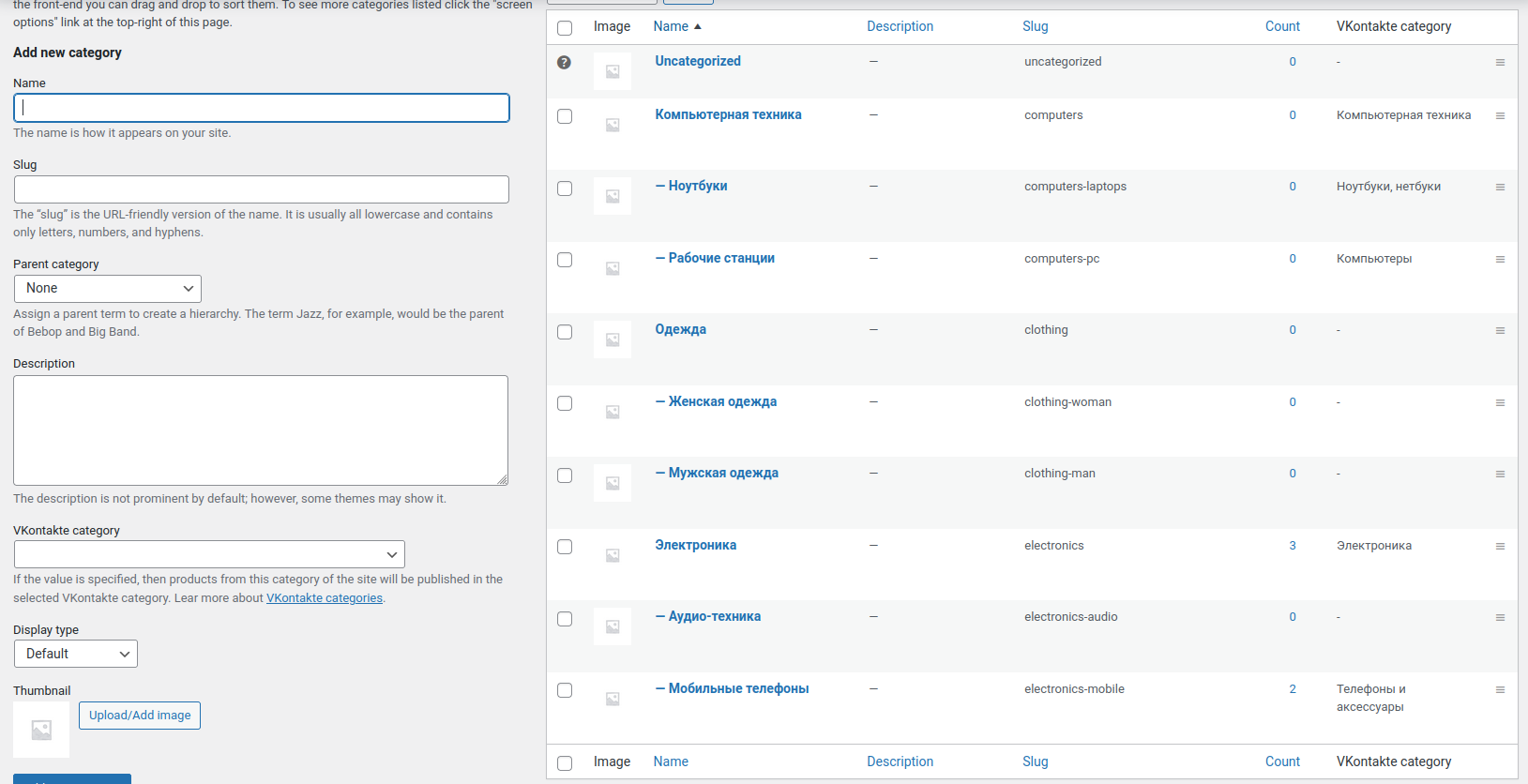This screenshot has height=784, width=1528.
Task: Sort by the Description column header
Action: tap(900, 26)
